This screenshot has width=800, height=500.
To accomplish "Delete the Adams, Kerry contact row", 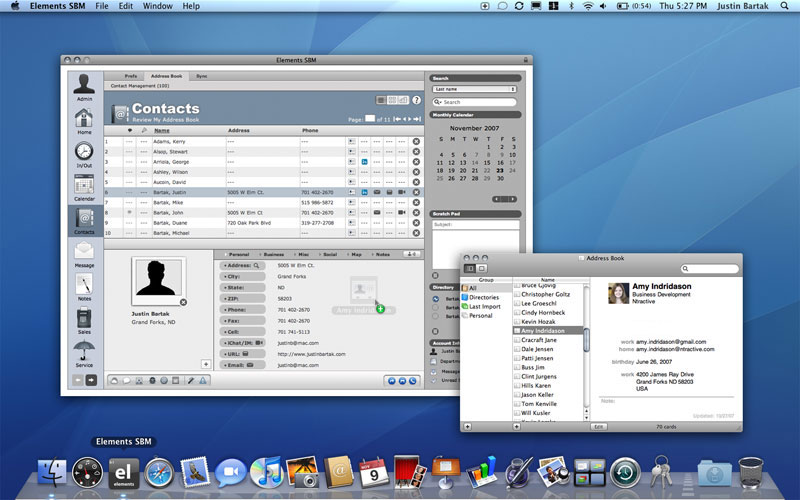I will [416, 142].
